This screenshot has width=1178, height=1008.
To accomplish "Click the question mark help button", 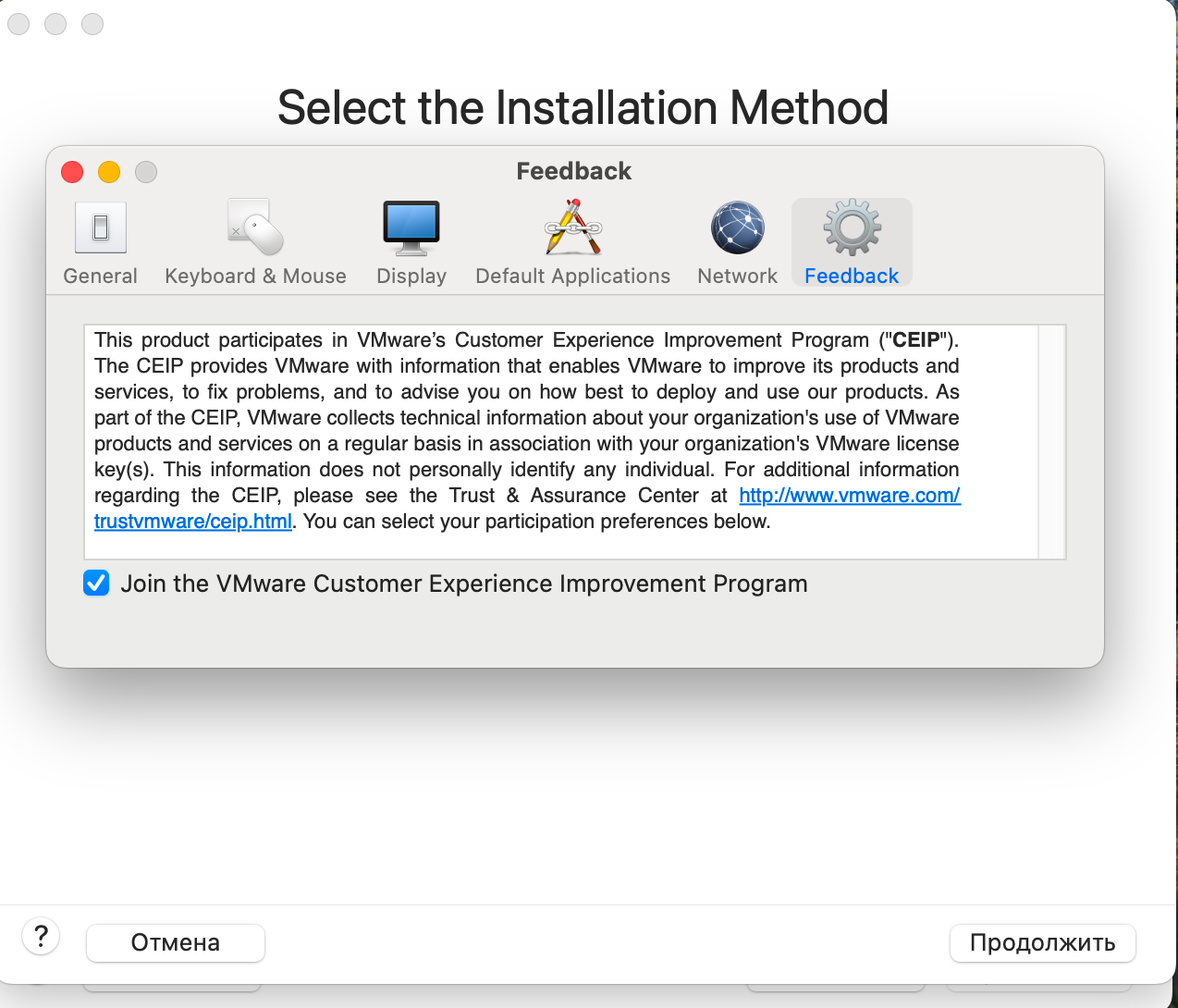I will [x=41, y=937].
